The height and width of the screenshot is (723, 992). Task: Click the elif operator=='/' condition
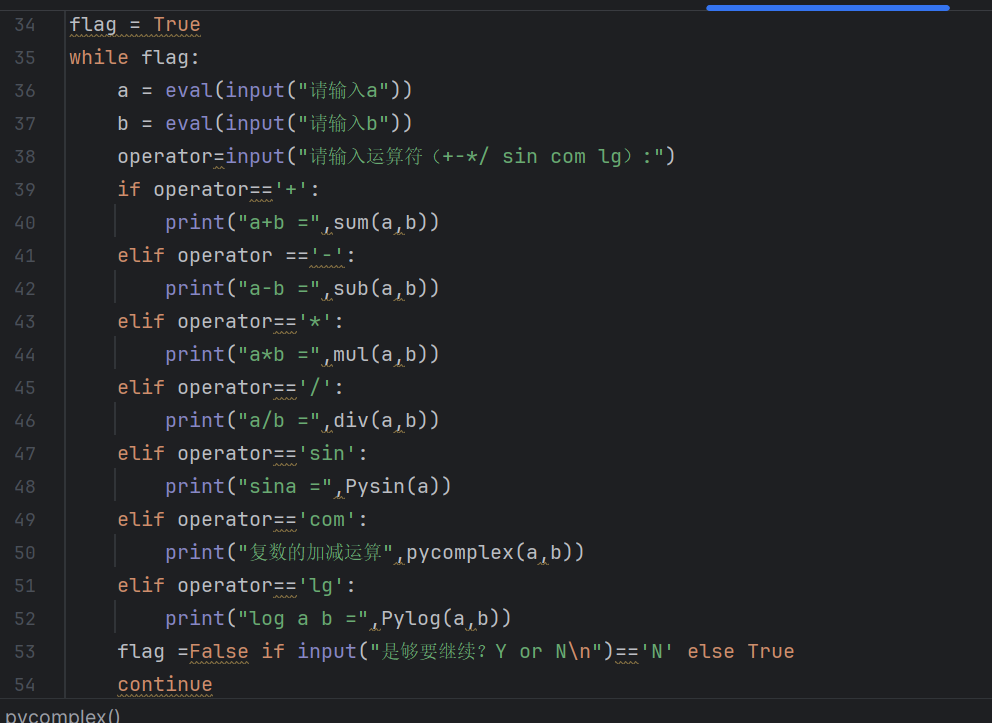pos(230,387)
